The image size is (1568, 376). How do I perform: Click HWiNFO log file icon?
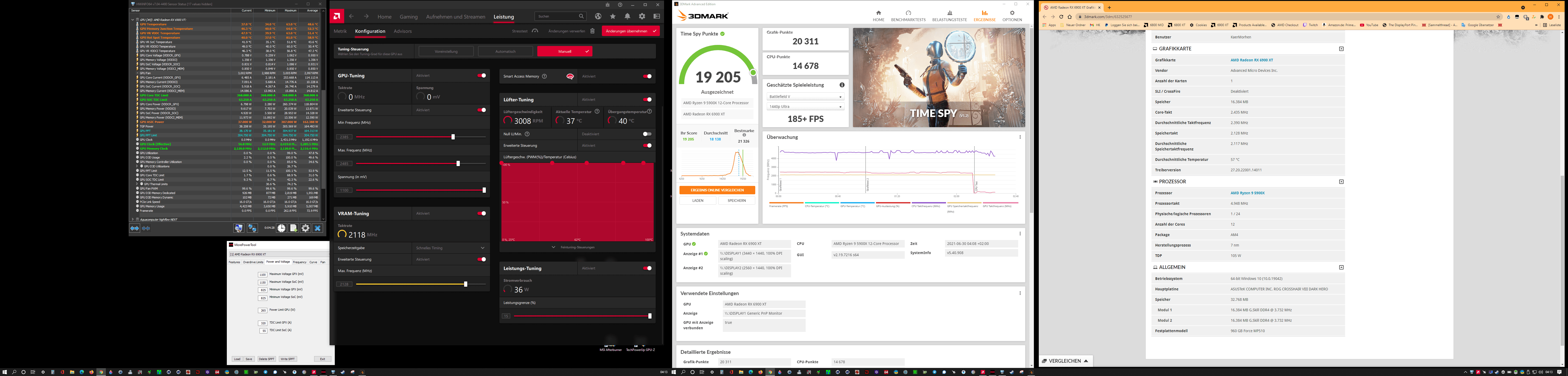pyautogui.click(x=293, y=228)
